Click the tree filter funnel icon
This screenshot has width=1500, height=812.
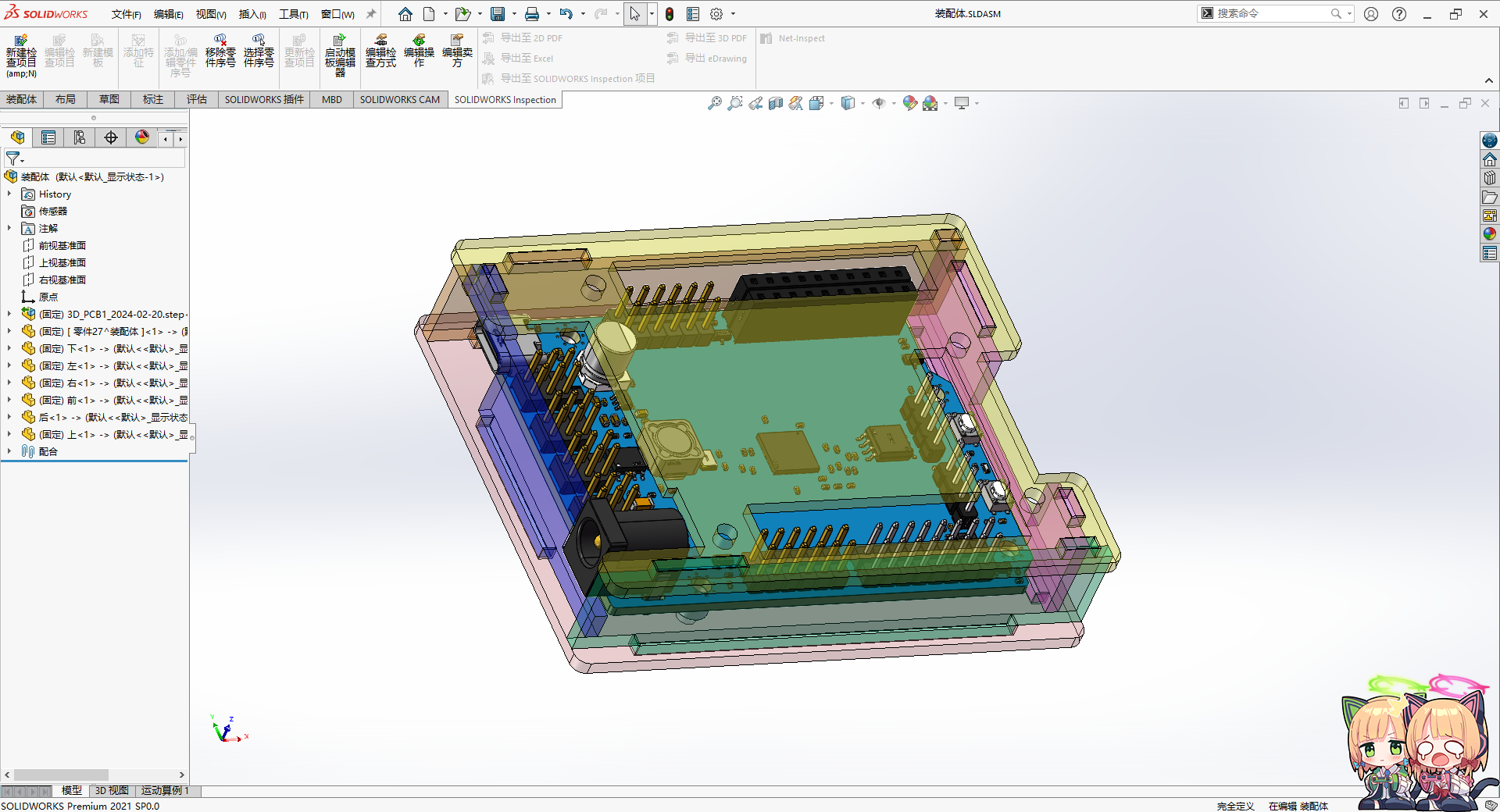(13, 158)
